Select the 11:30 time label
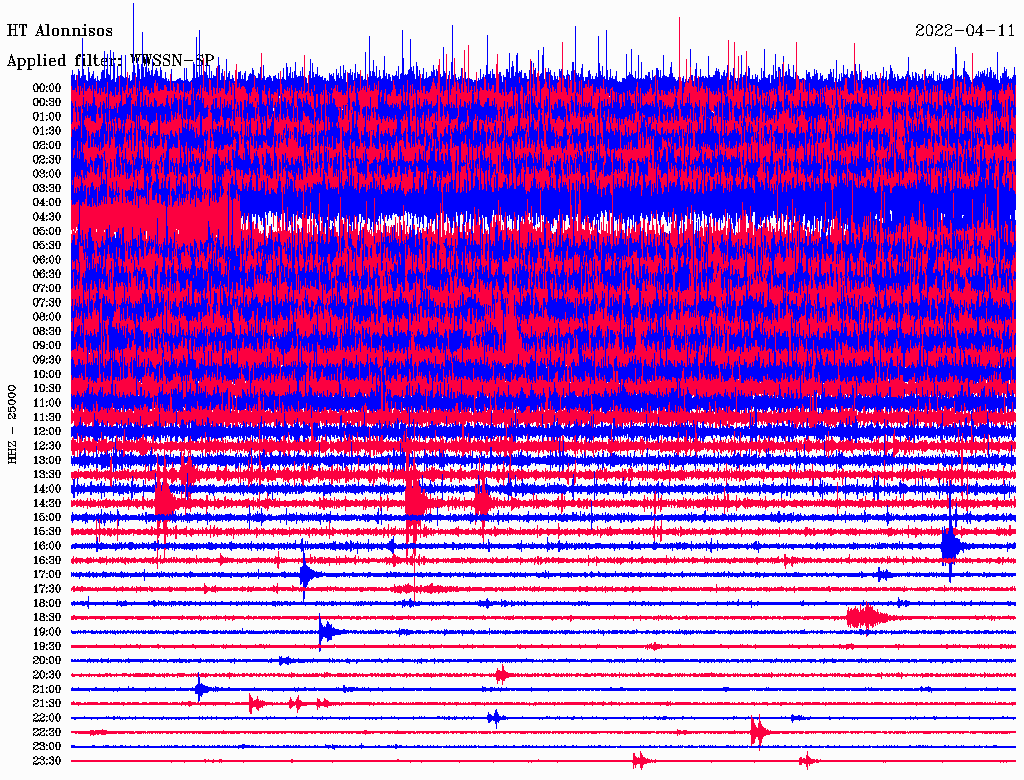This screenshot has width=1024, height=780. (x=47, y=417)
